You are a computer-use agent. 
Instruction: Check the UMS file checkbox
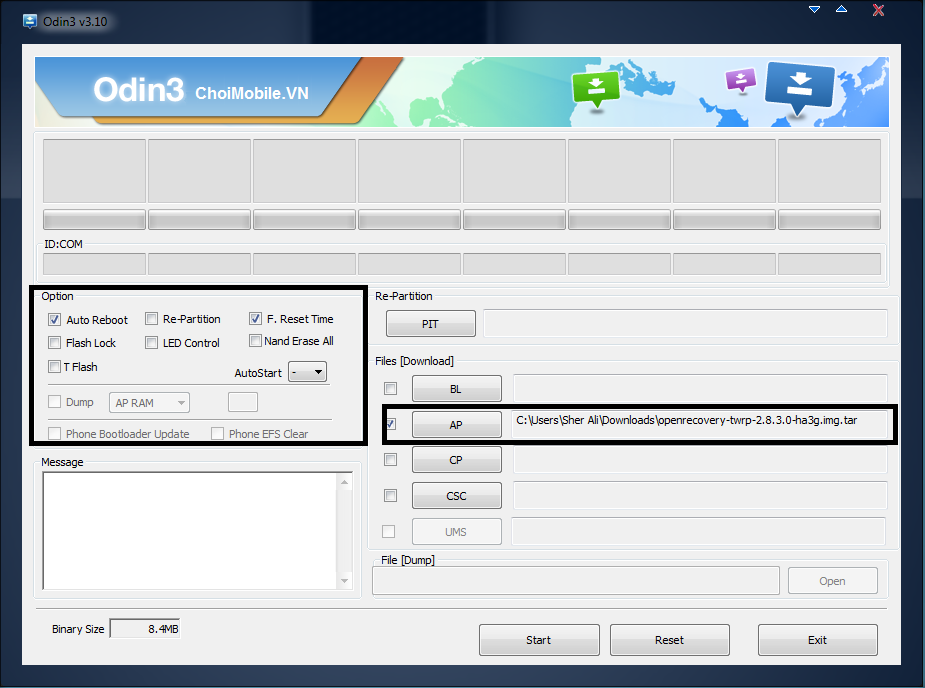pos(389,532)
